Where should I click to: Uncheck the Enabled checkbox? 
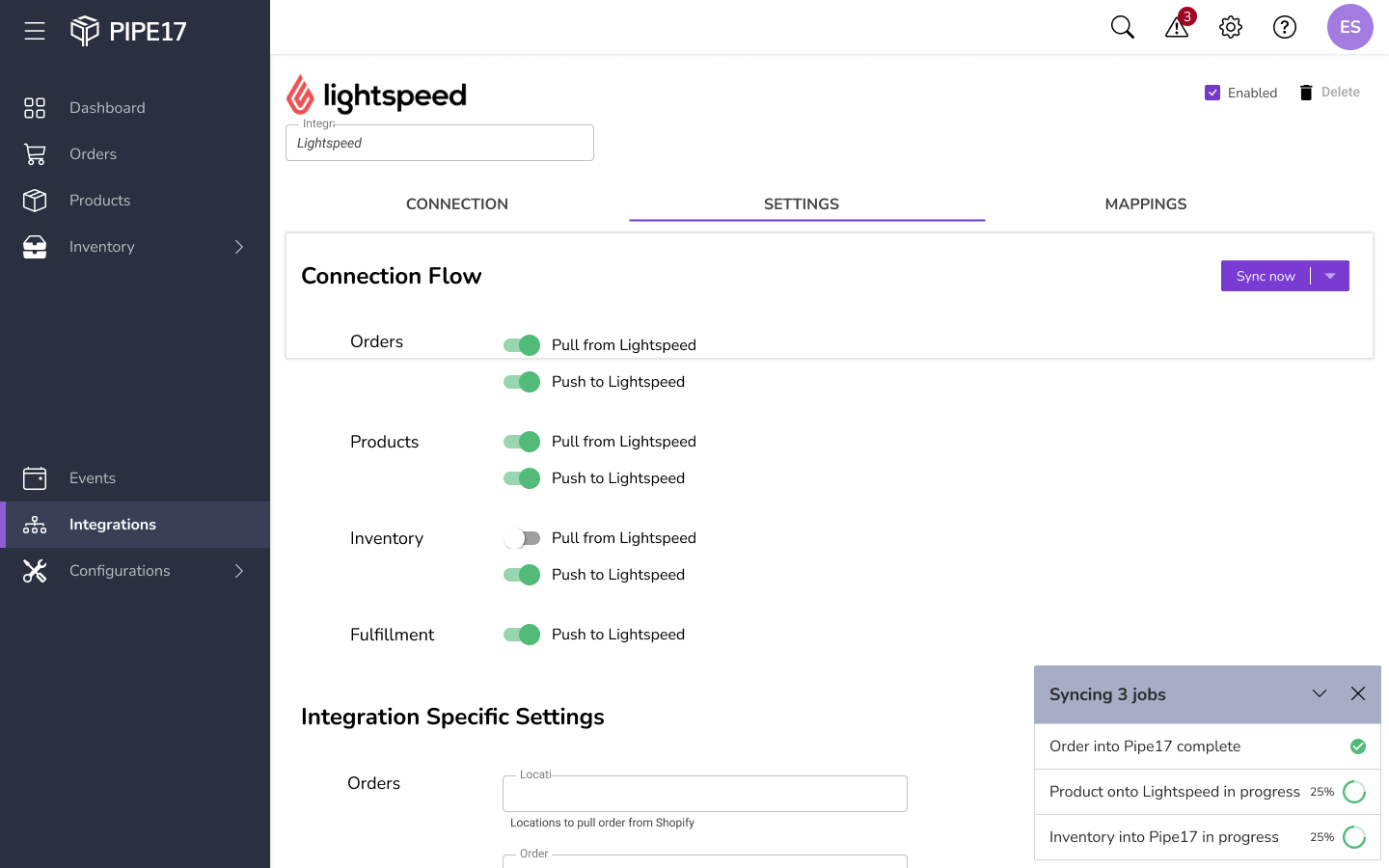click(x=1212, y=93)
